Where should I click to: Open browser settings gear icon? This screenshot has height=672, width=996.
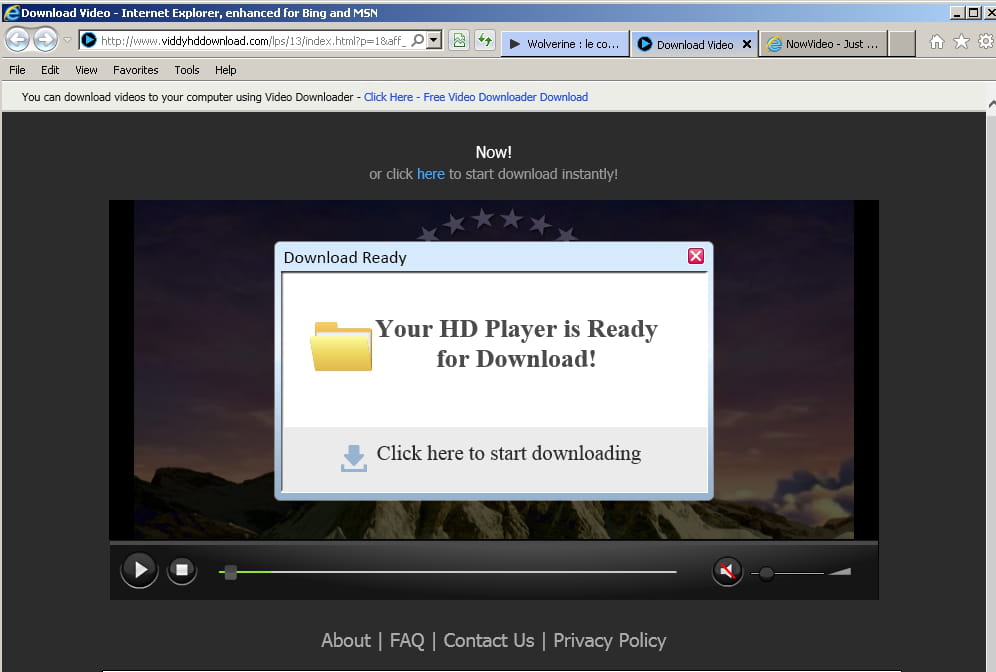pyautogui.click(x=985, y=42)
